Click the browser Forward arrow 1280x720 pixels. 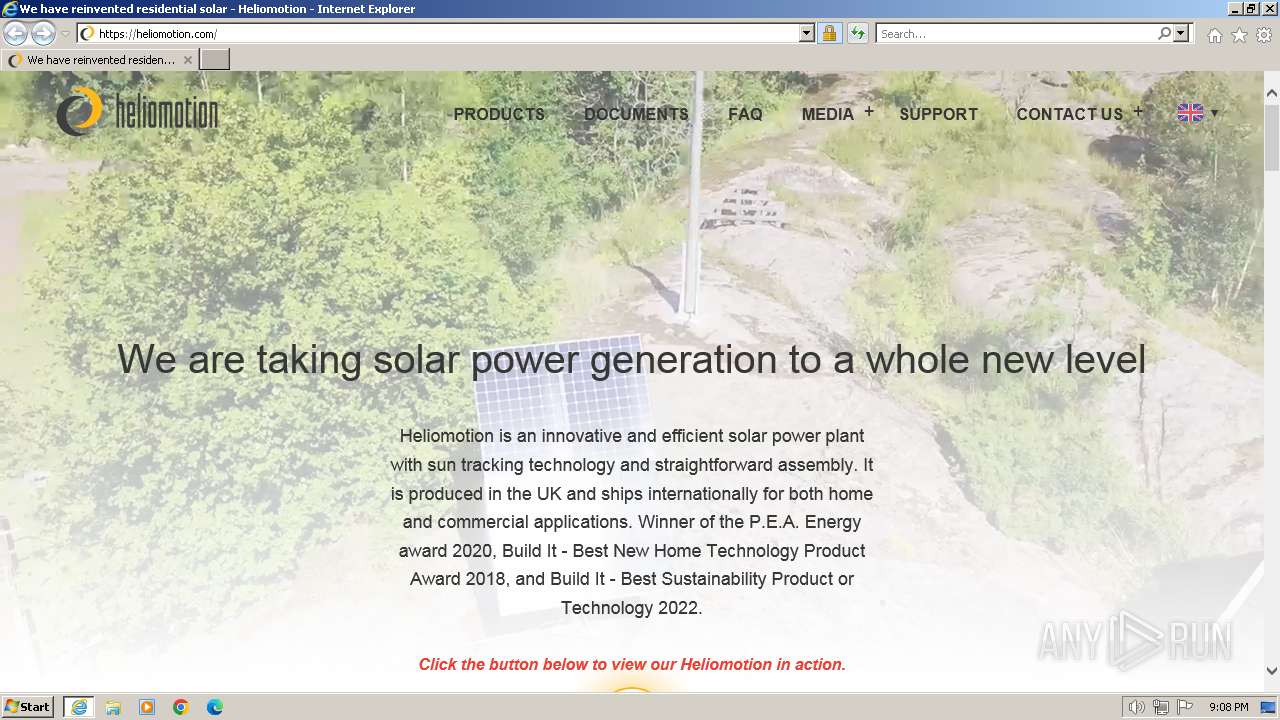(43, 33)
